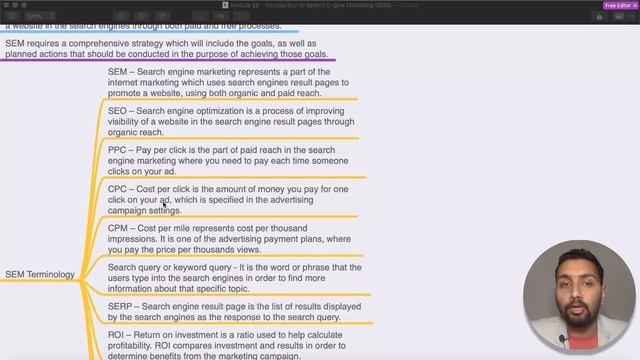Select the 'CPM – Cost per mile' node
The image size is (640, 360).
tap(229, 239)
